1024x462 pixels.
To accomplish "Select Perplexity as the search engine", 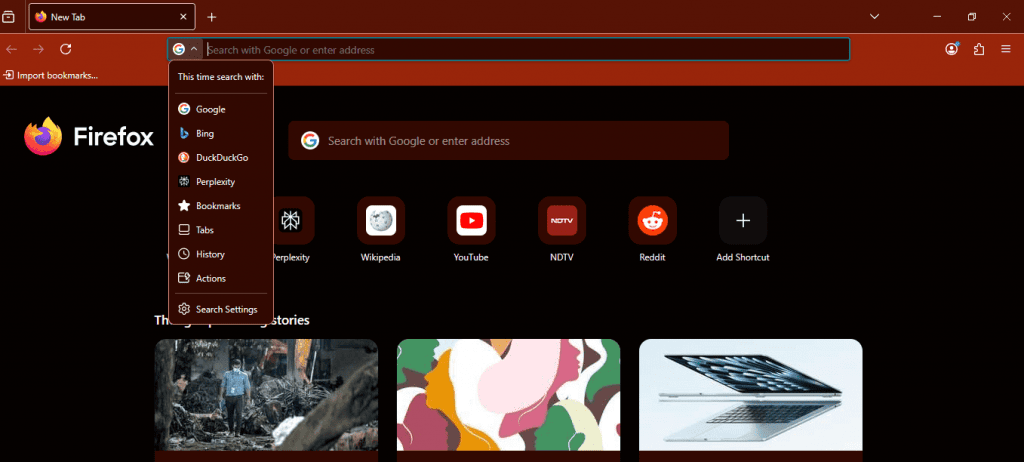I will tap(217, 182).
